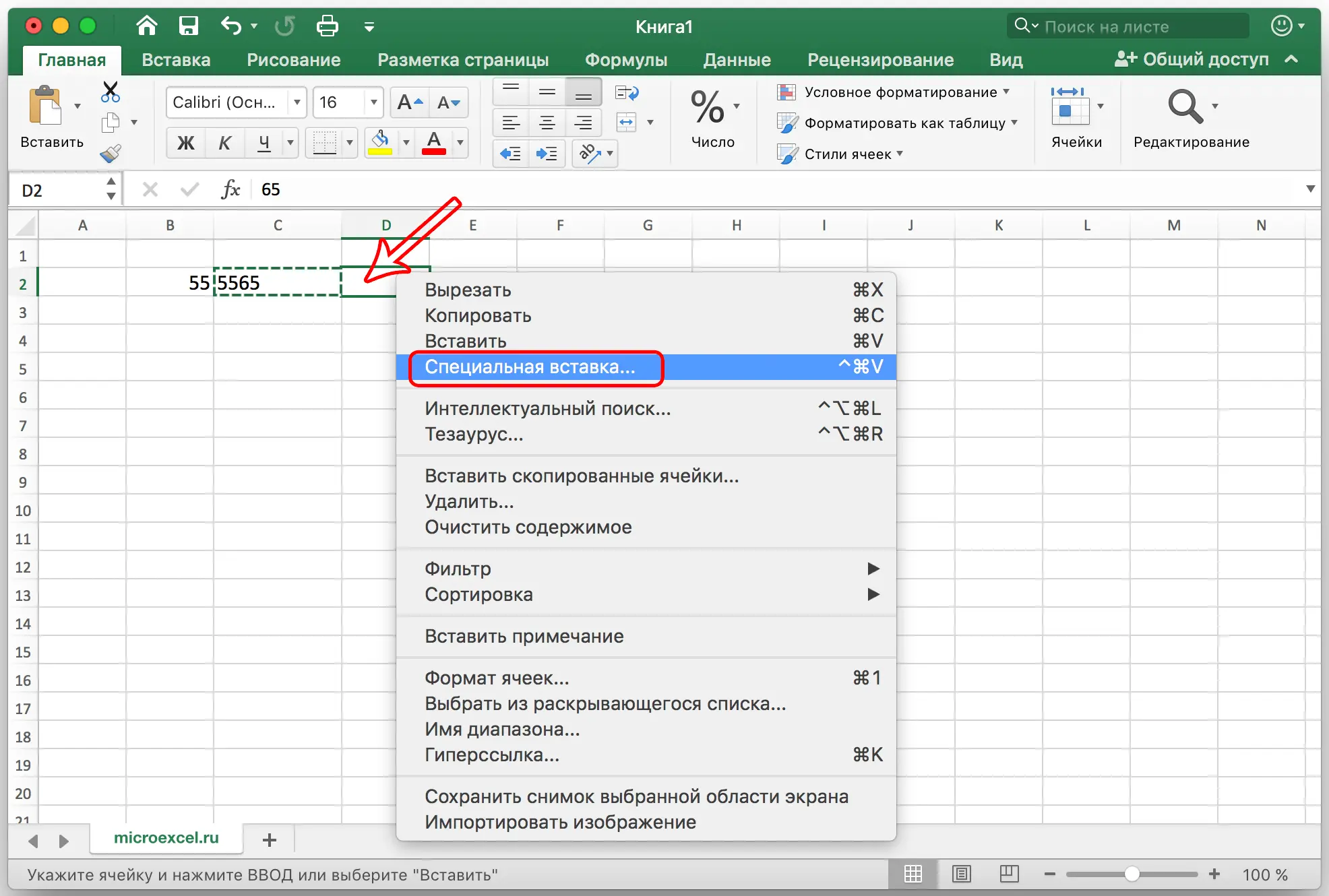Switch to normal view in status bar
The image size is (1329, 896).
coord(913,874)
